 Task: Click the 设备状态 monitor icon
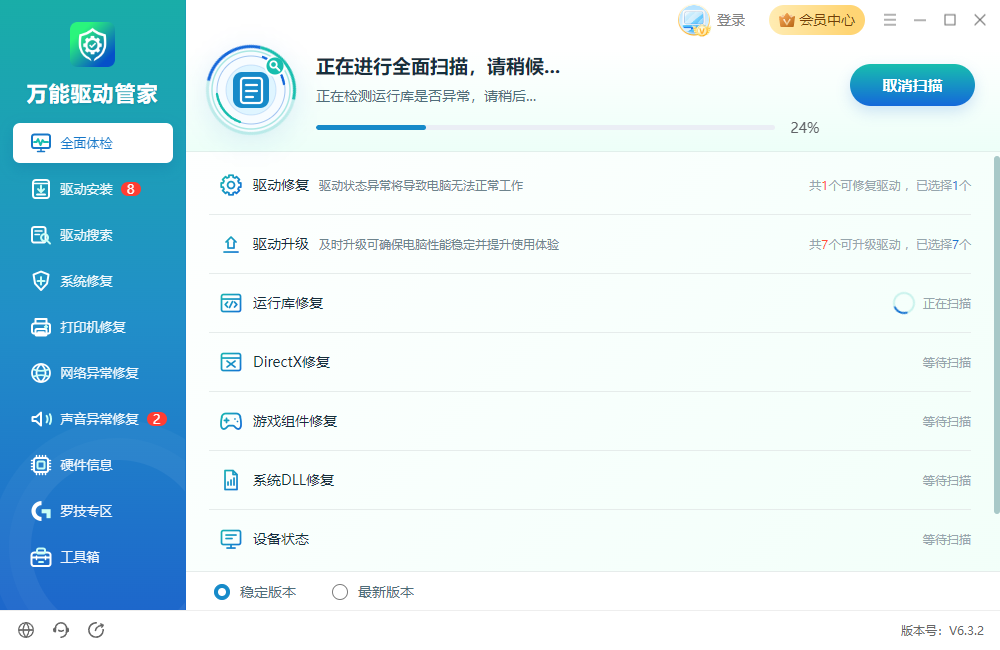coord(231,539)
